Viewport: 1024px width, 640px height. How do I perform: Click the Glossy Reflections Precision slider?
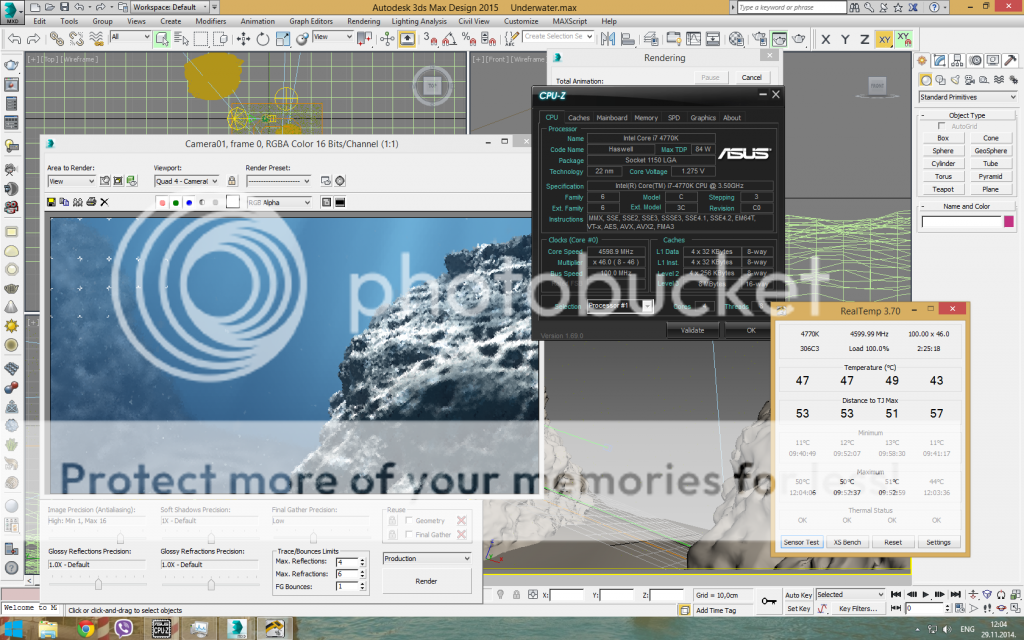(x=97, y=582)
